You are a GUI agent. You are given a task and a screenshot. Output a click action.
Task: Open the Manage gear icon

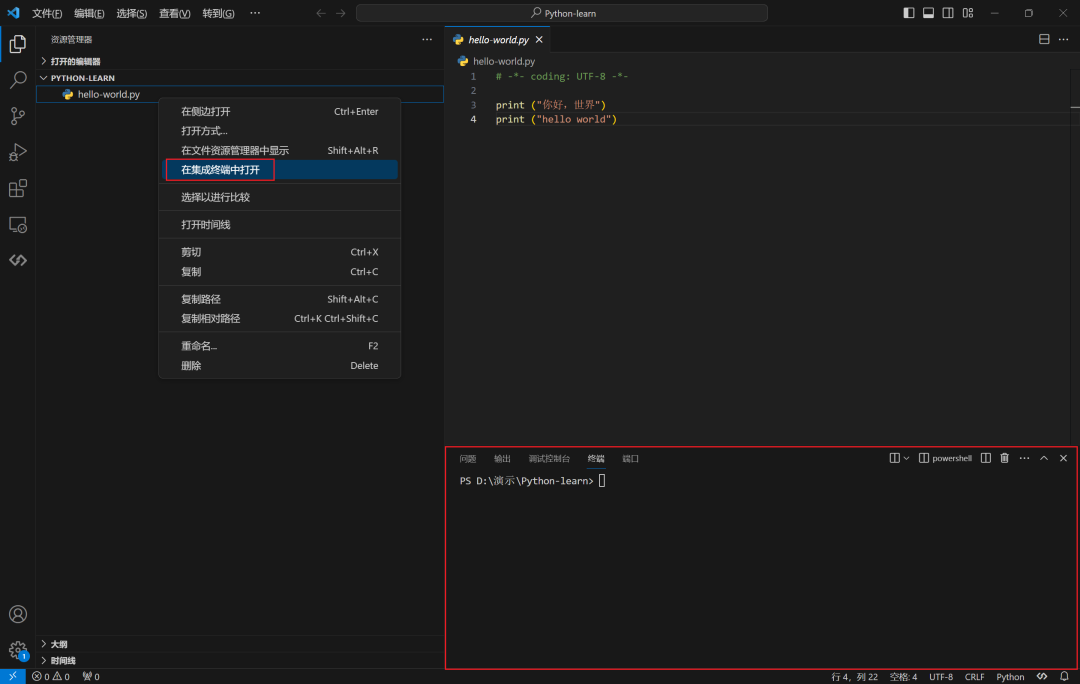click(x=18, y=650)
